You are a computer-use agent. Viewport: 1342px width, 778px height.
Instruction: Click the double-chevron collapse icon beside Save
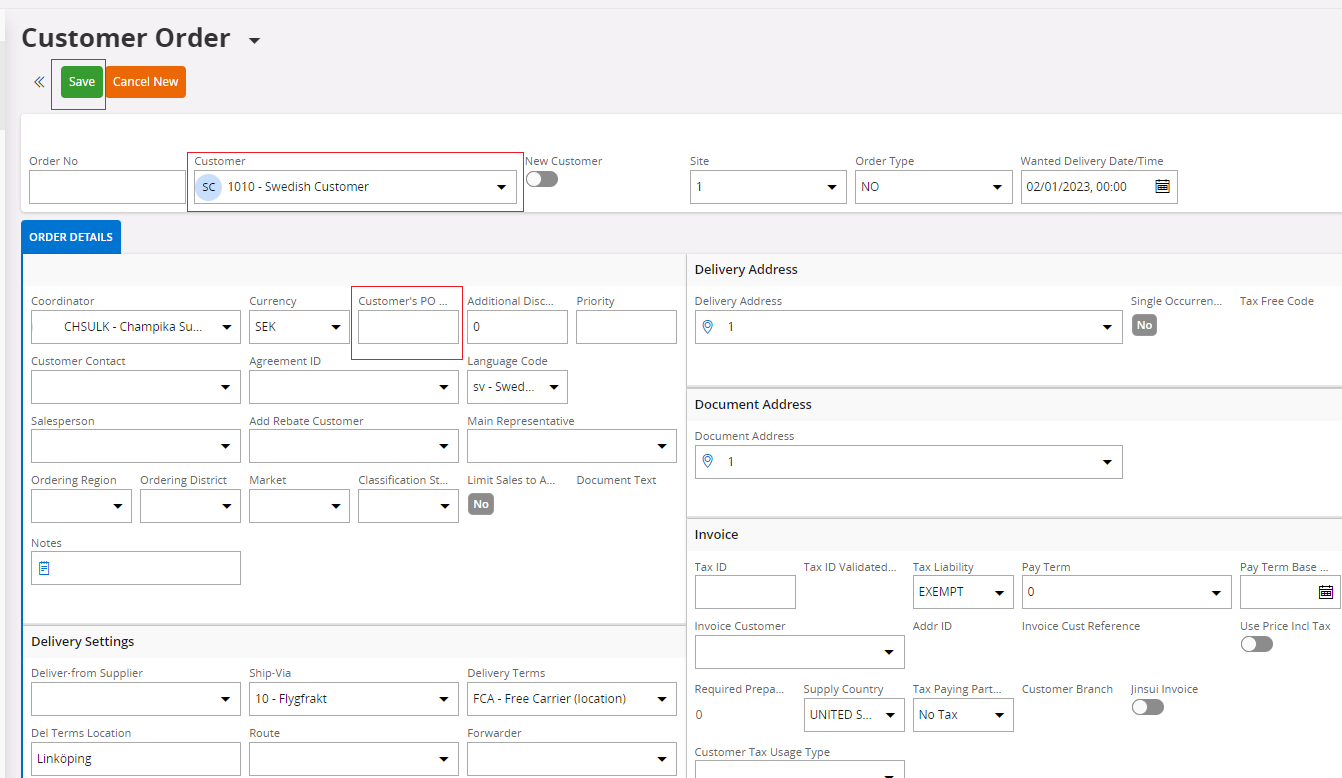[x=39, y=82]
